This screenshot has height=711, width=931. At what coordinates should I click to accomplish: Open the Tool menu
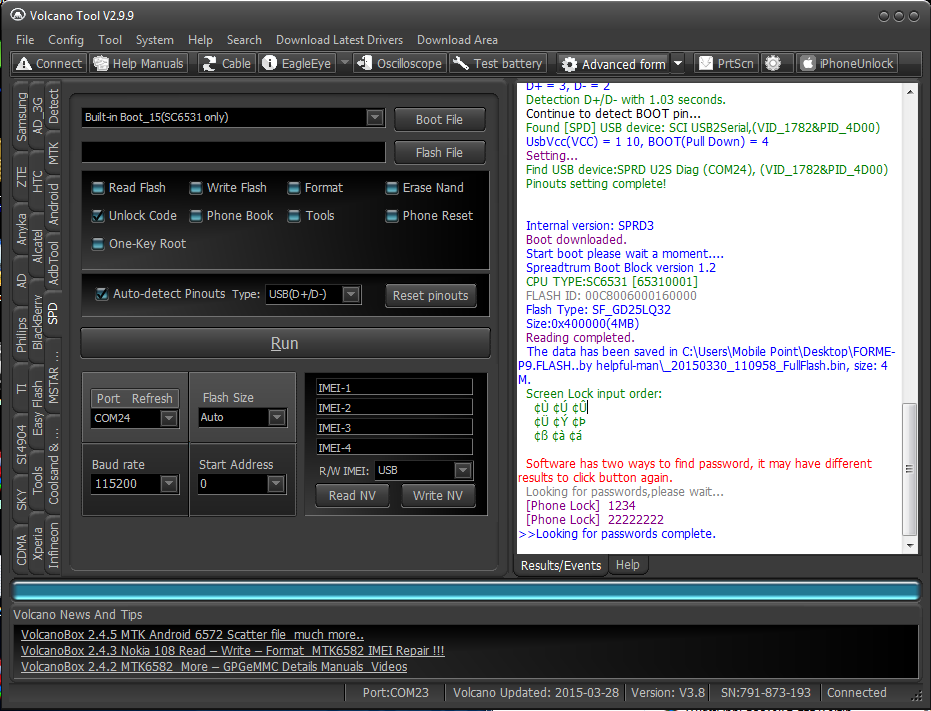110,40
